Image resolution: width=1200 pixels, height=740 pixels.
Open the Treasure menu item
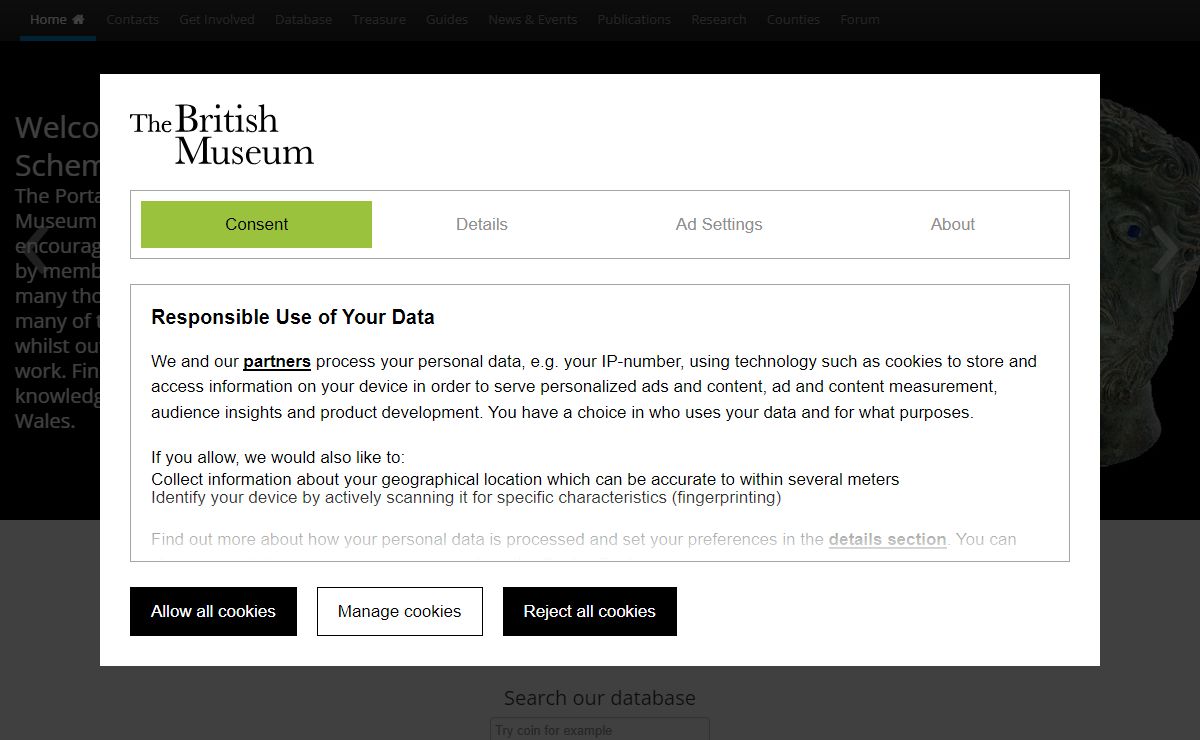379,19
